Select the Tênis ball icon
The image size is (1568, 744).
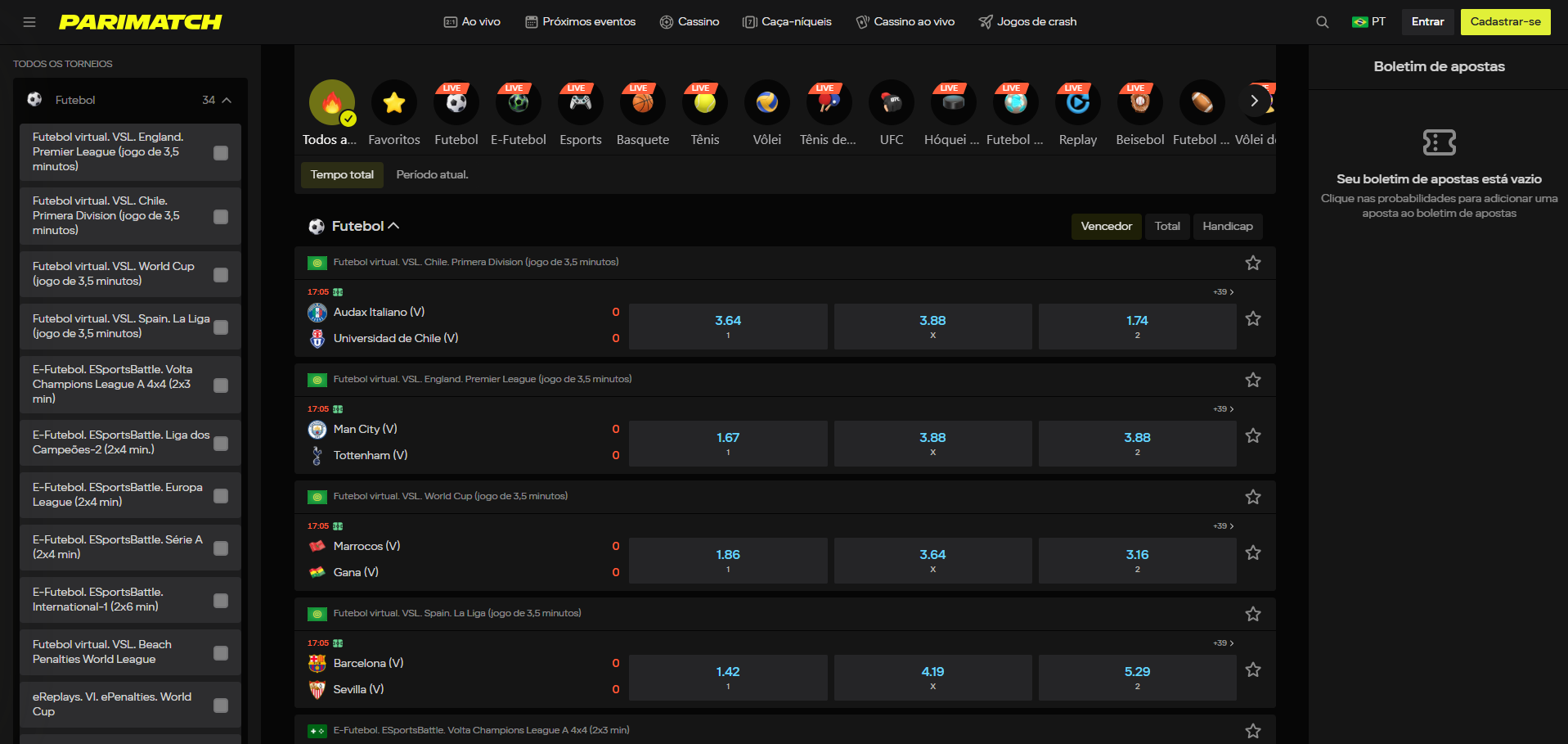click(705, 102)
